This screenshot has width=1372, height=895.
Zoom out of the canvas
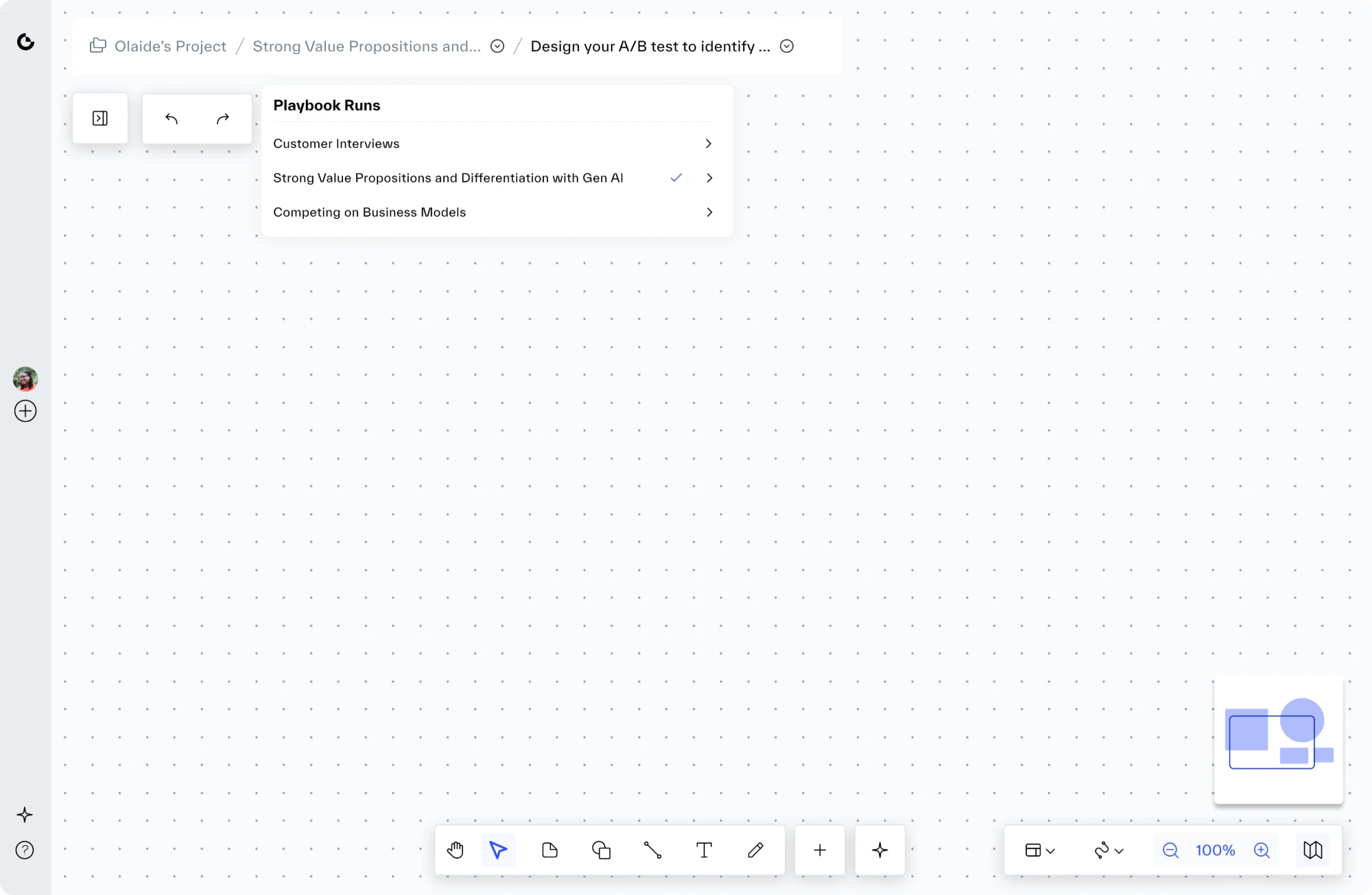(1171, 850)
